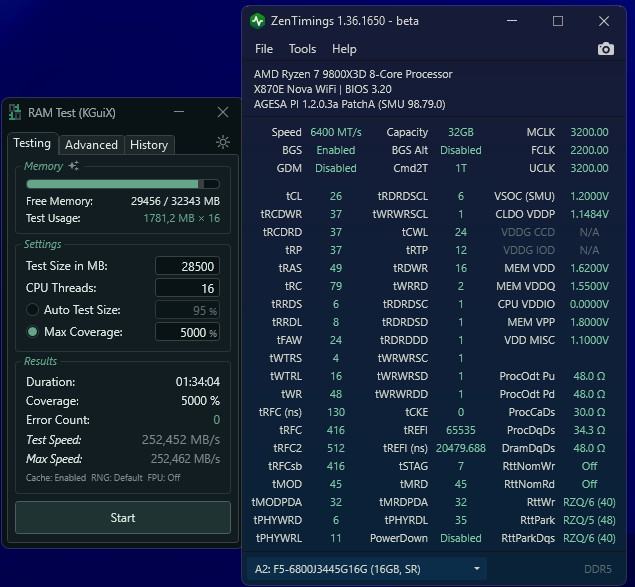635x587 pixels.
Task: Close the RAM Test (KGuiX) window
Action: point(223,112)
